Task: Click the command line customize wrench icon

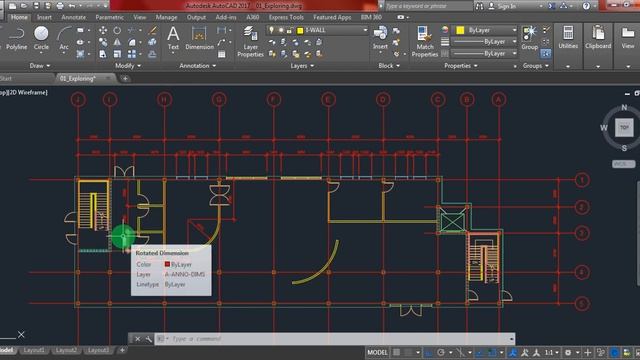Action: click(x=149, y=339)
